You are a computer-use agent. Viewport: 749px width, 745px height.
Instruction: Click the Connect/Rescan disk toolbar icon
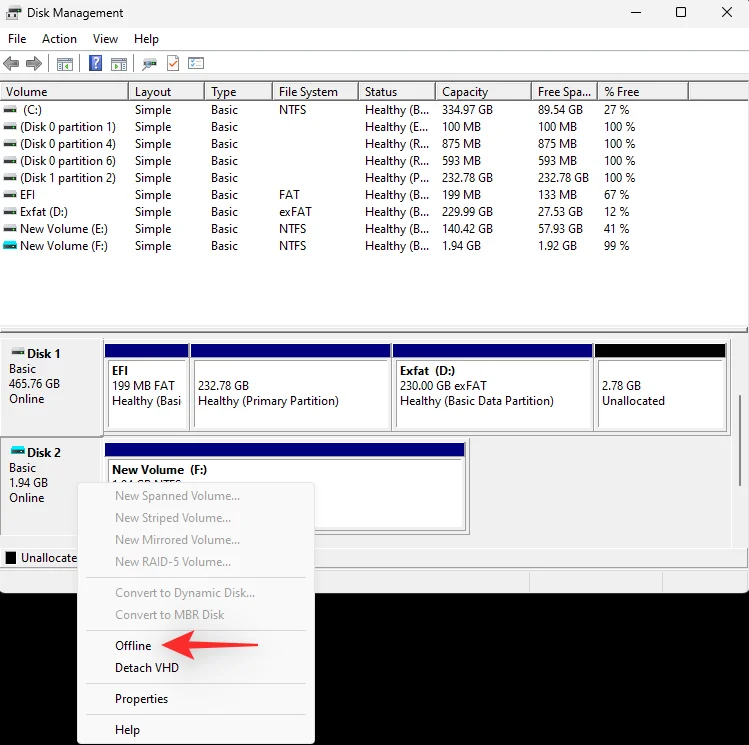[150, 64]
